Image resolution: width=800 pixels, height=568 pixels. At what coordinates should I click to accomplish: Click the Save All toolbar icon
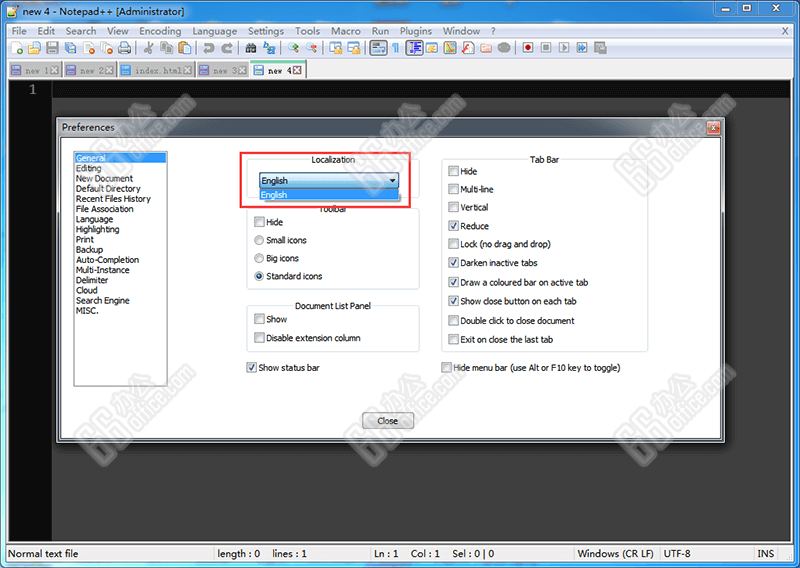coord(70,48)
